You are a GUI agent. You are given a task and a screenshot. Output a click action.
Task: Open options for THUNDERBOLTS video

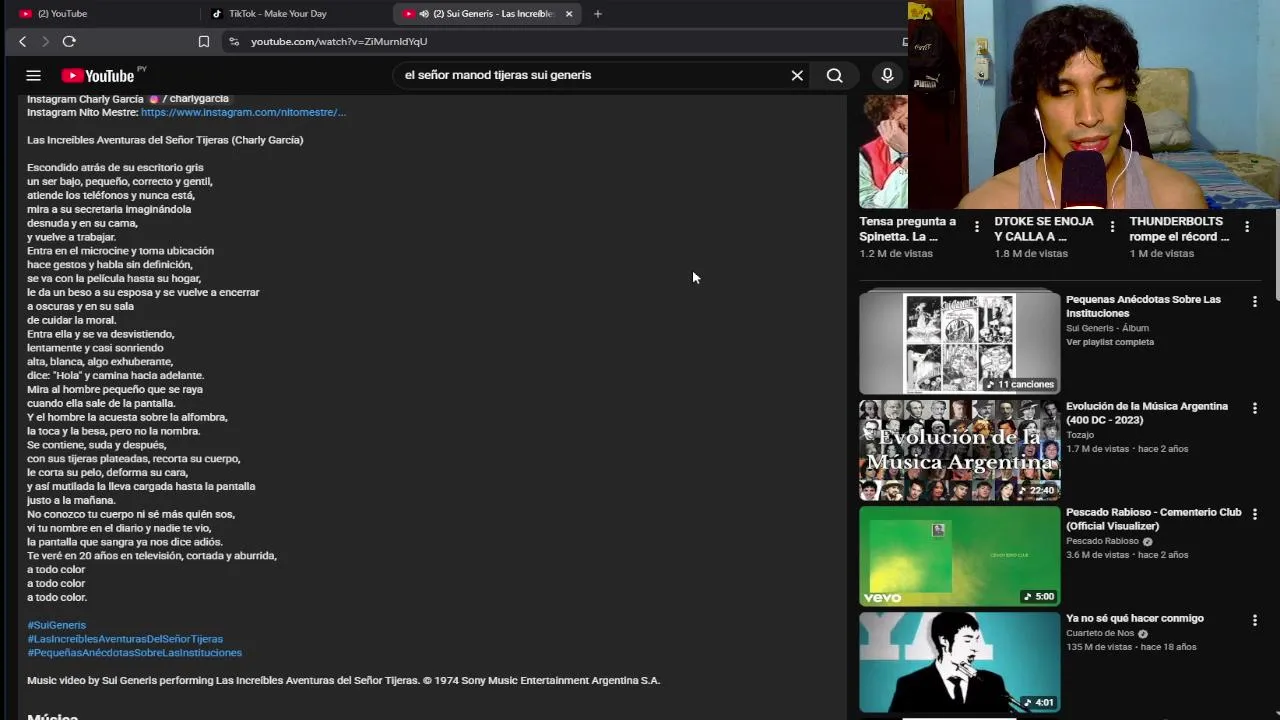1247,227
